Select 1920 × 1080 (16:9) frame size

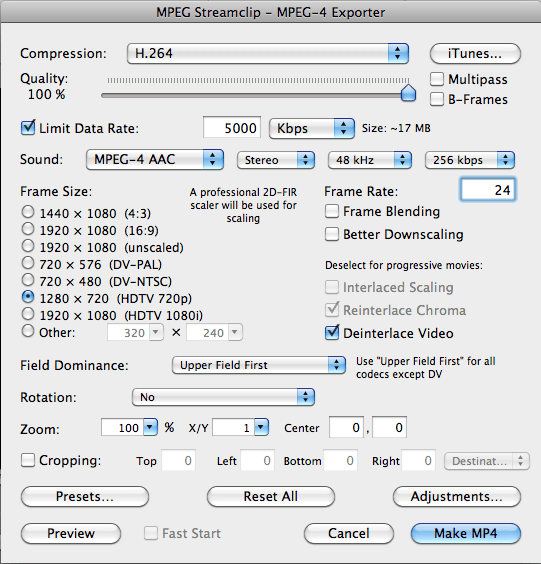coord(28,229)
